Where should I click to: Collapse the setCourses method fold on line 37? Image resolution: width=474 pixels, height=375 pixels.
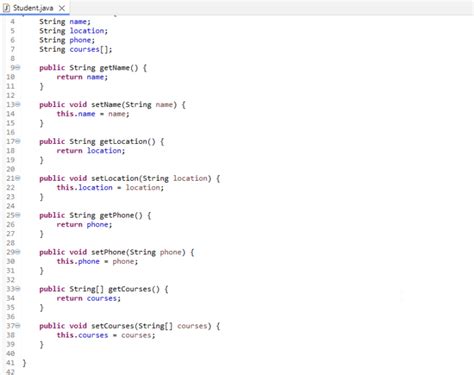18,326
